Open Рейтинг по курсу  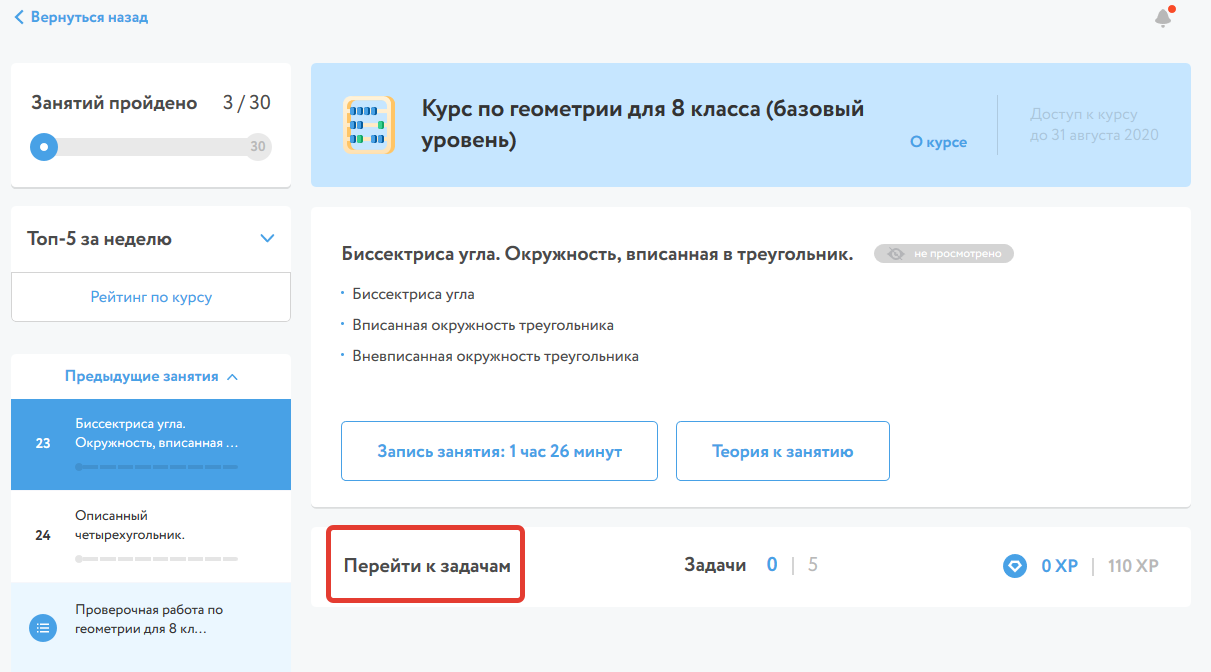click(151, 297)
